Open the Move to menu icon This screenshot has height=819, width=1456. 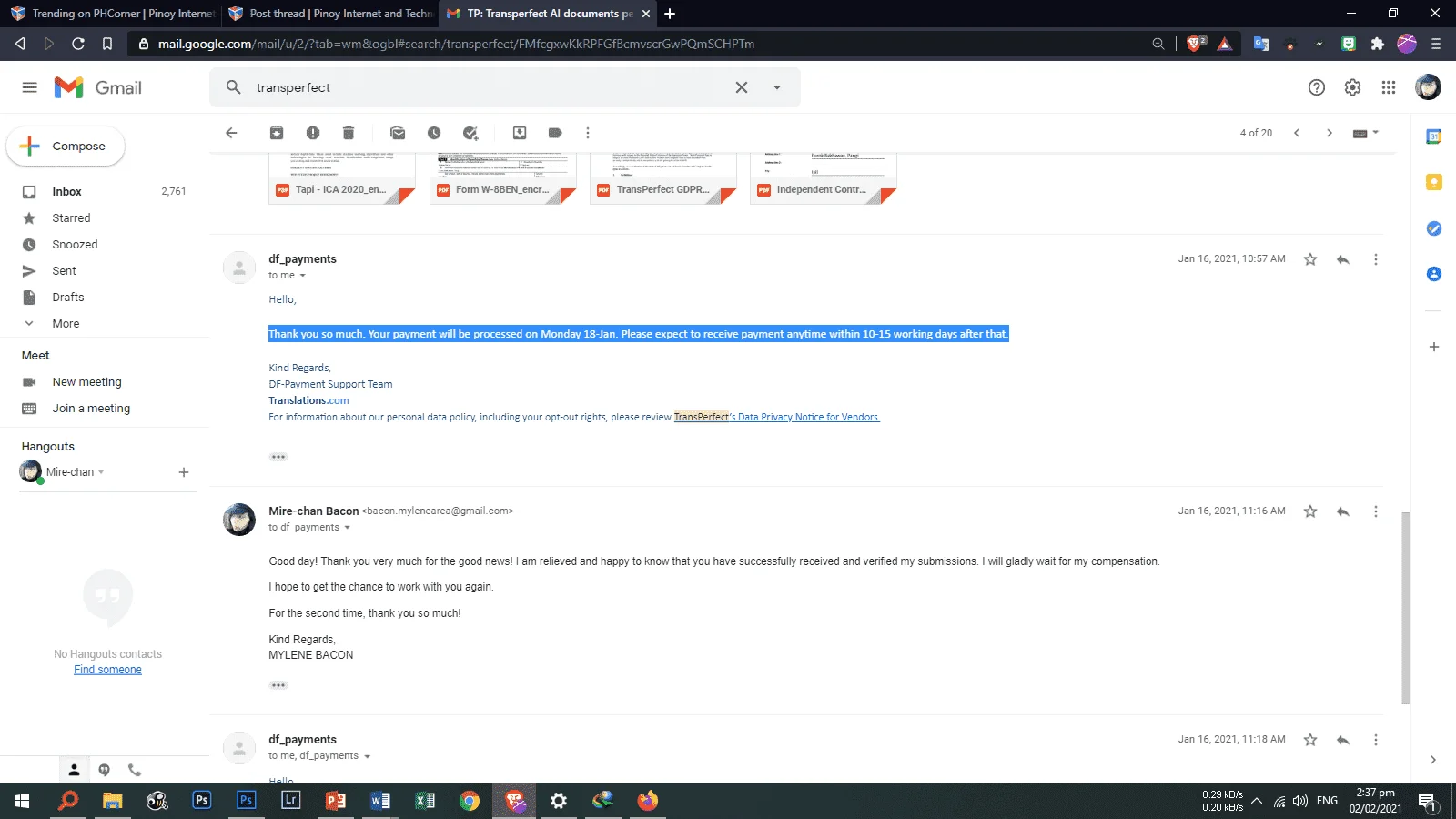[x=520, y=133]
